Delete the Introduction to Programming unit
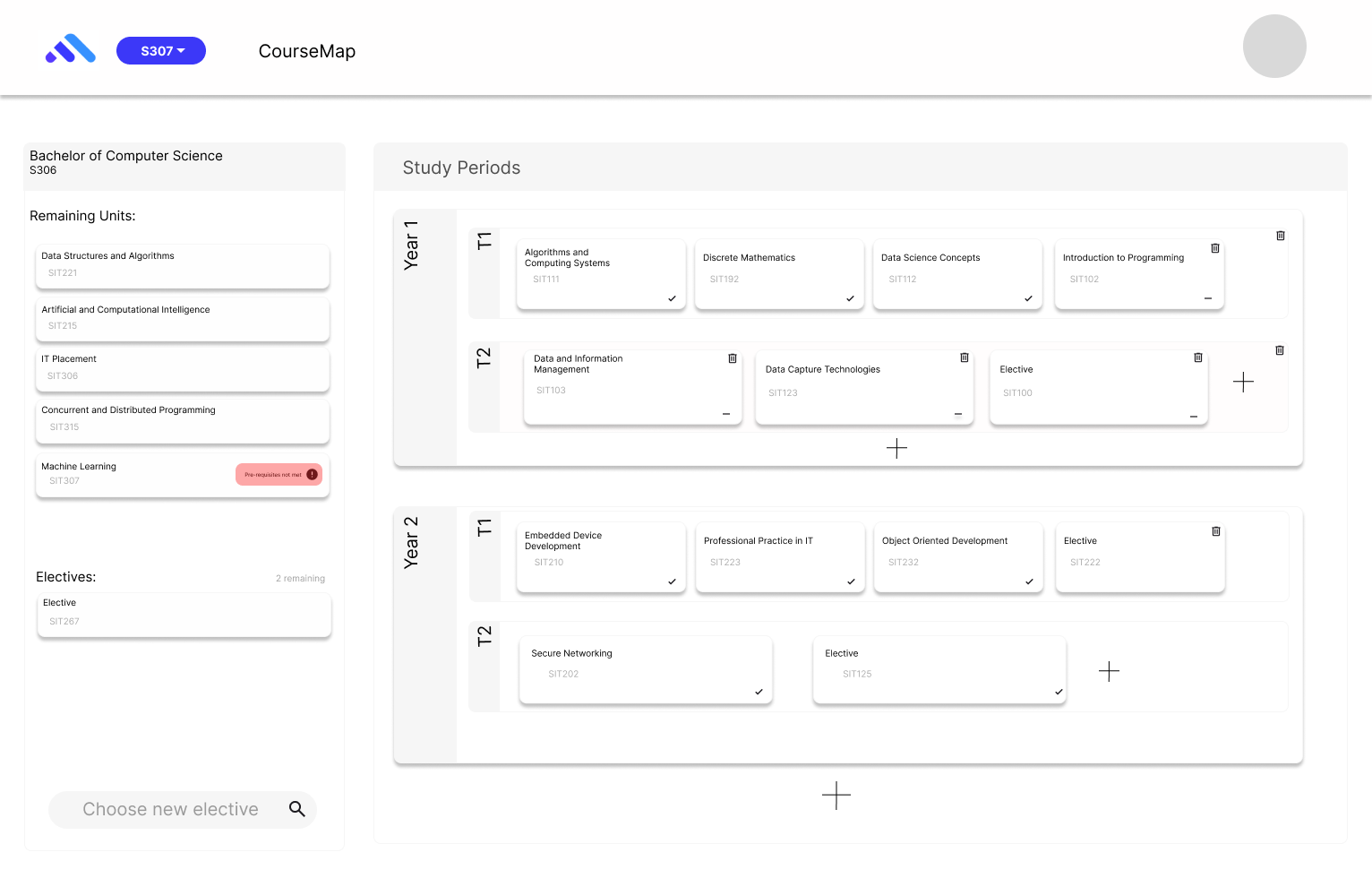 pos(1214,248)
